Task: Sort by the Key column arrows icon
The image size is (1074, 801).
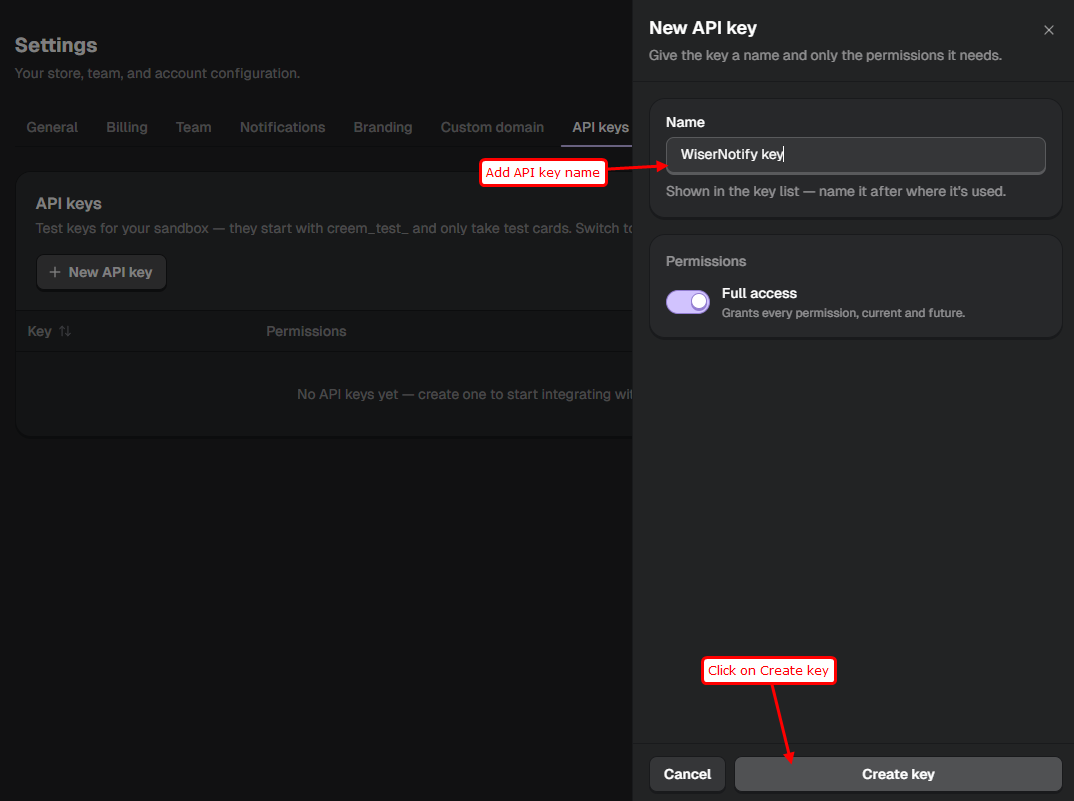Action: (x=65, y=332)
